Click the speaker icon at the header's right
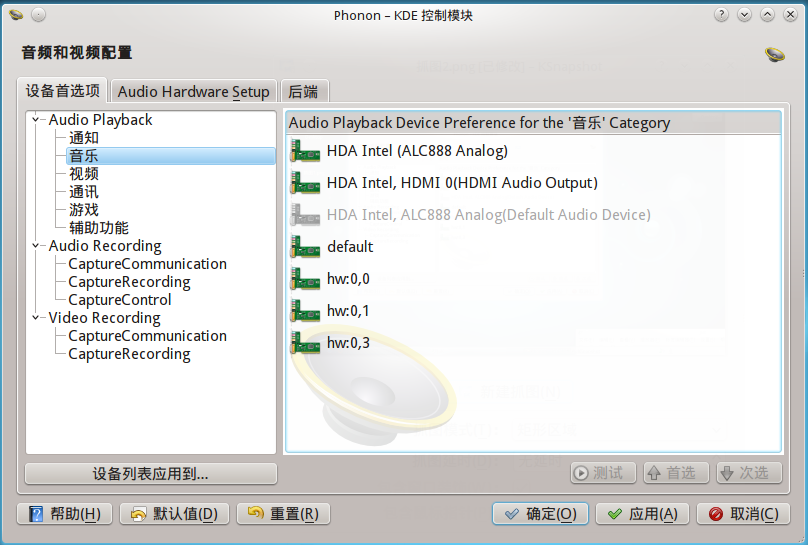 [775, 54]
